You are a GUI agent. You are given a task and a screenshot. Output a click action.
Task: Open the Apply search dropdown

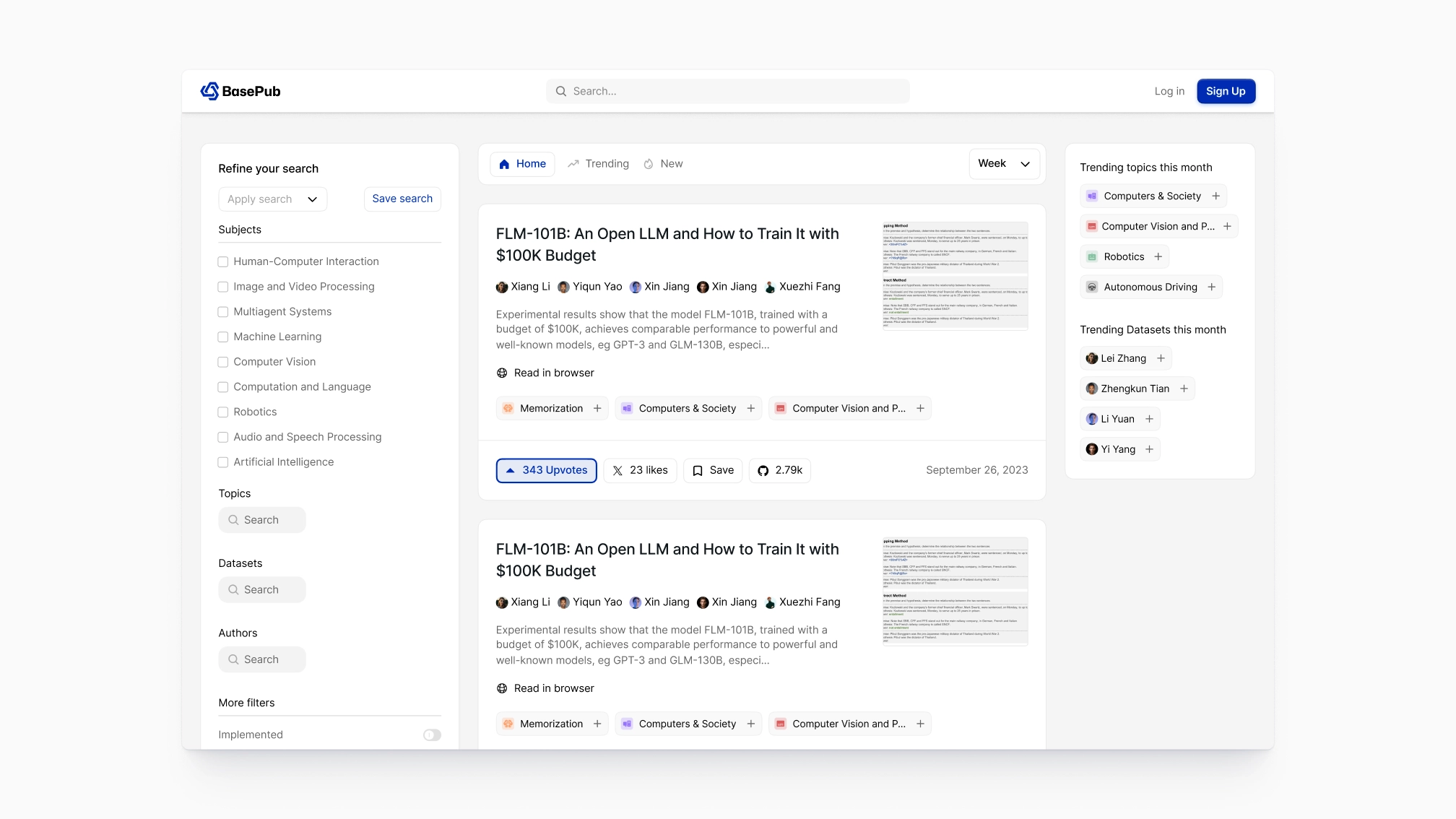point(272,199)
